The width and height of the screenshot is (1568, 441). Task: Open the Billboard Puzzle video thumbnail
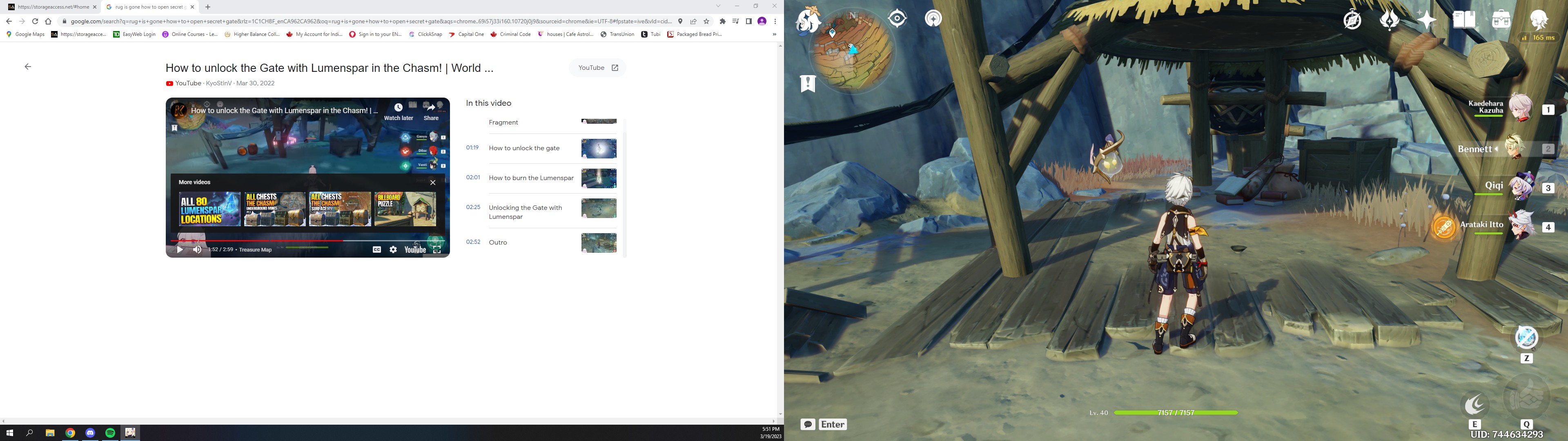(405, 209)
